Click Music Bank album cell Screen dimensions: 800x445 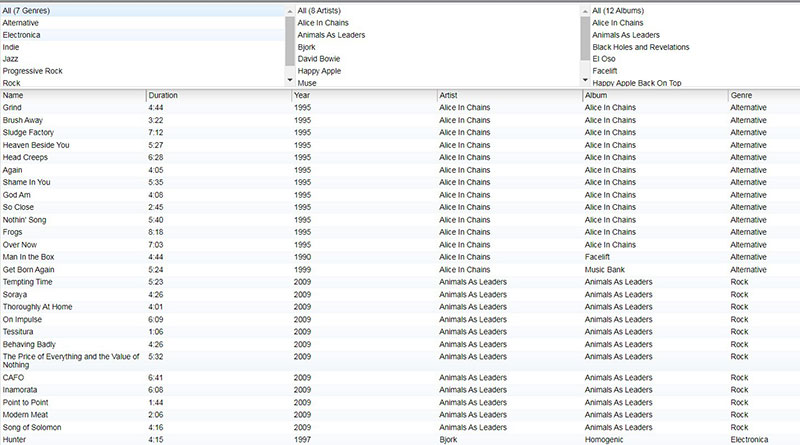point(605,270)
